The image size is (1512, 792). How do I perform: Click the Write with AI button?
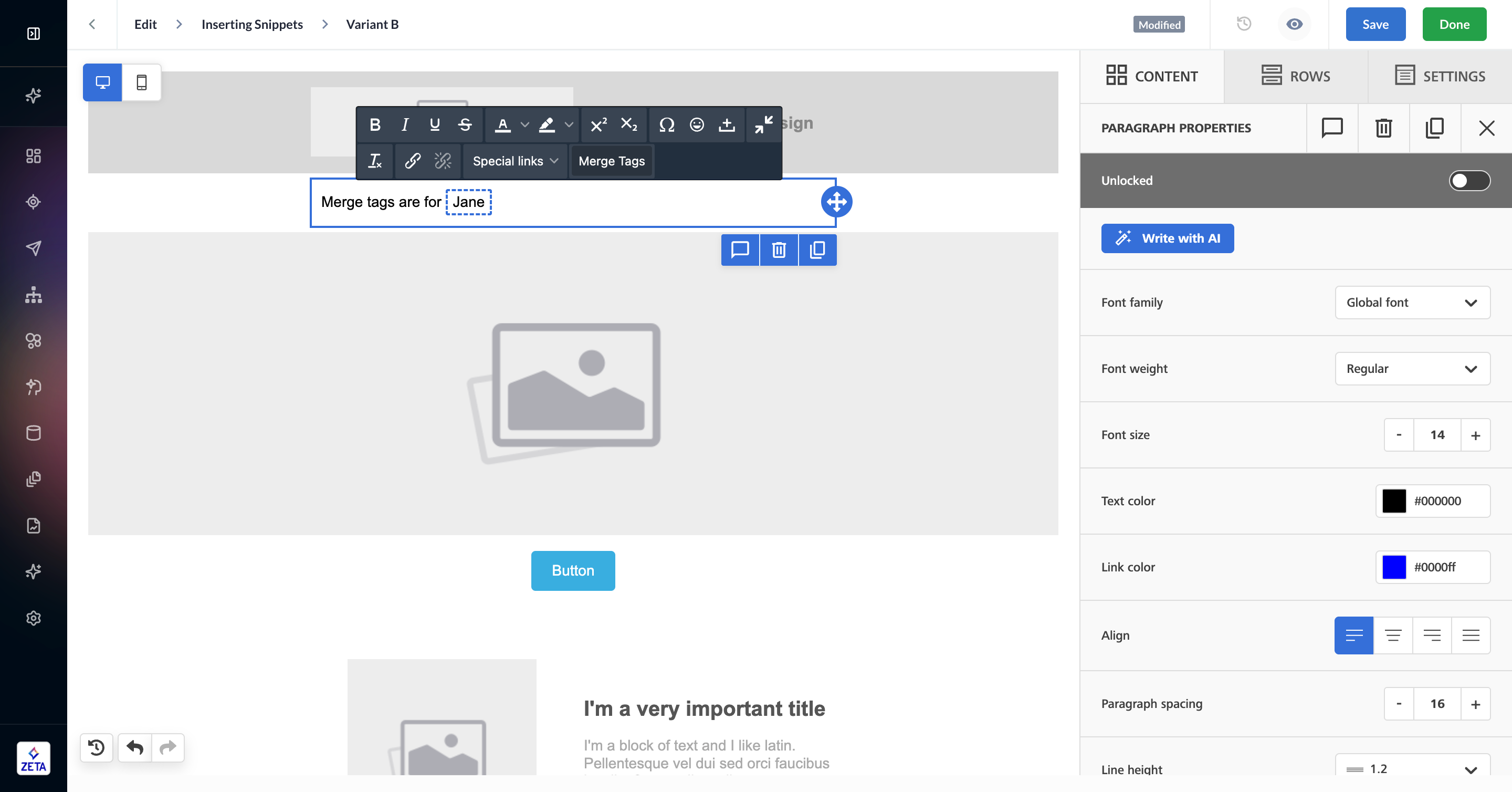coord(1167,238)
